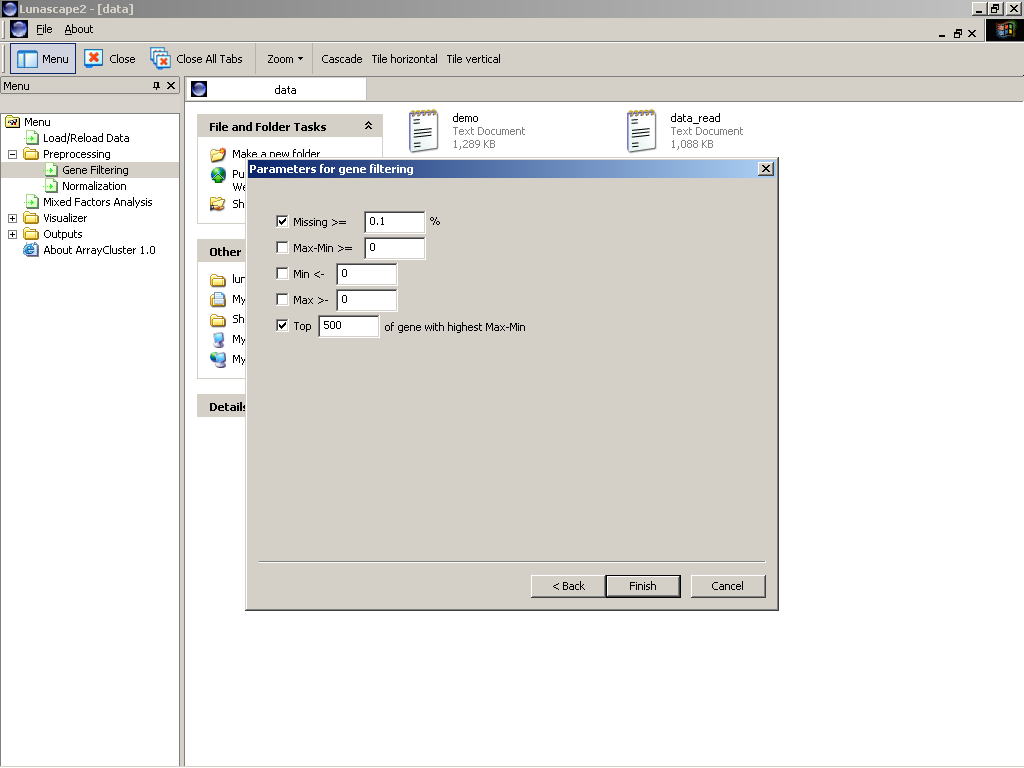The height and width of the screenshot is (768, 1024).
Task: Restore the inner document window
Action: click(x=957, y=33)
